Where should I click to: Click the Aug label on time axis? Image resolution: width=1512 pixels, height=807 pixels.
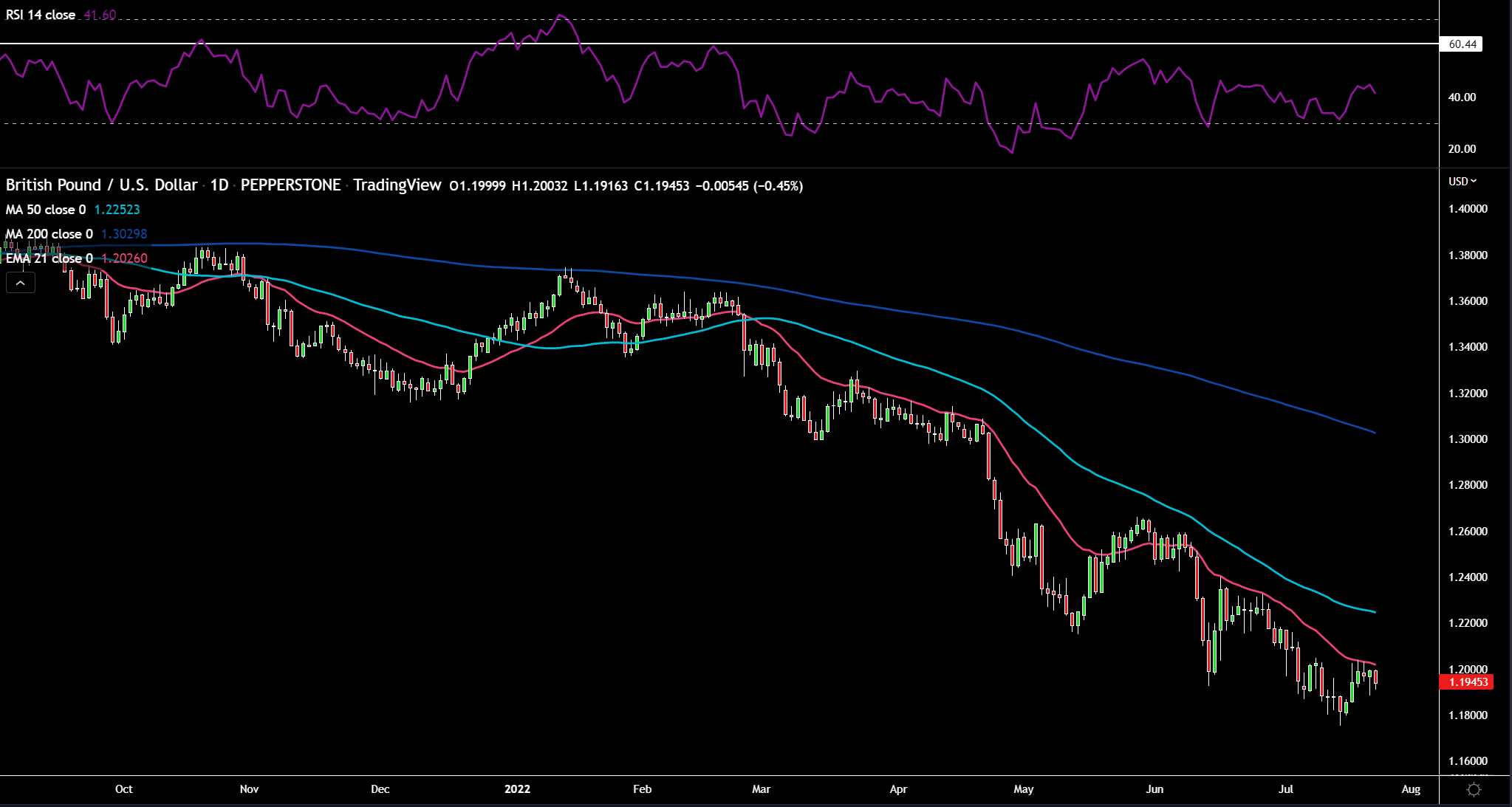pos(1411,789)
